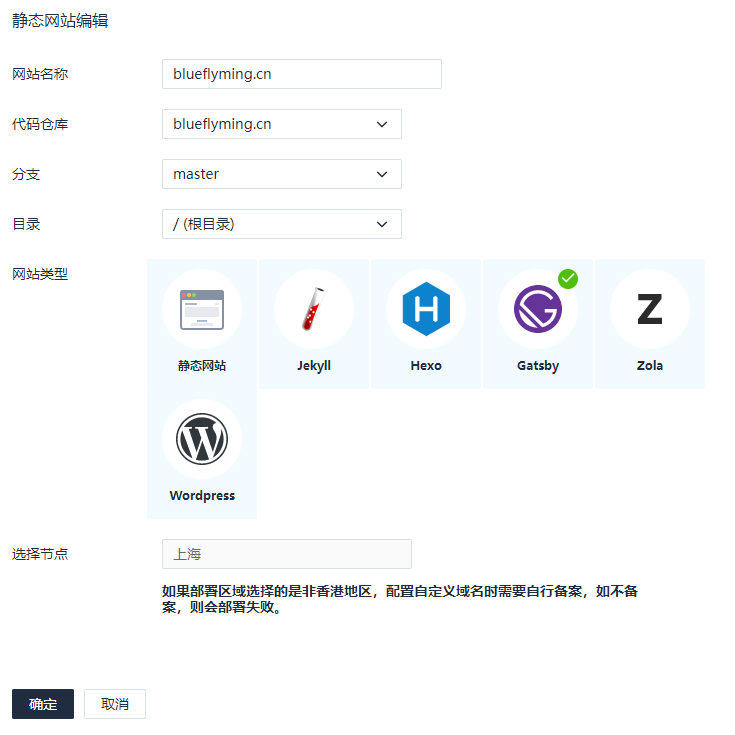This screenshot has height=735, width=735.
Task: Click the 网站名称 field label
Action: coord(40,74)
